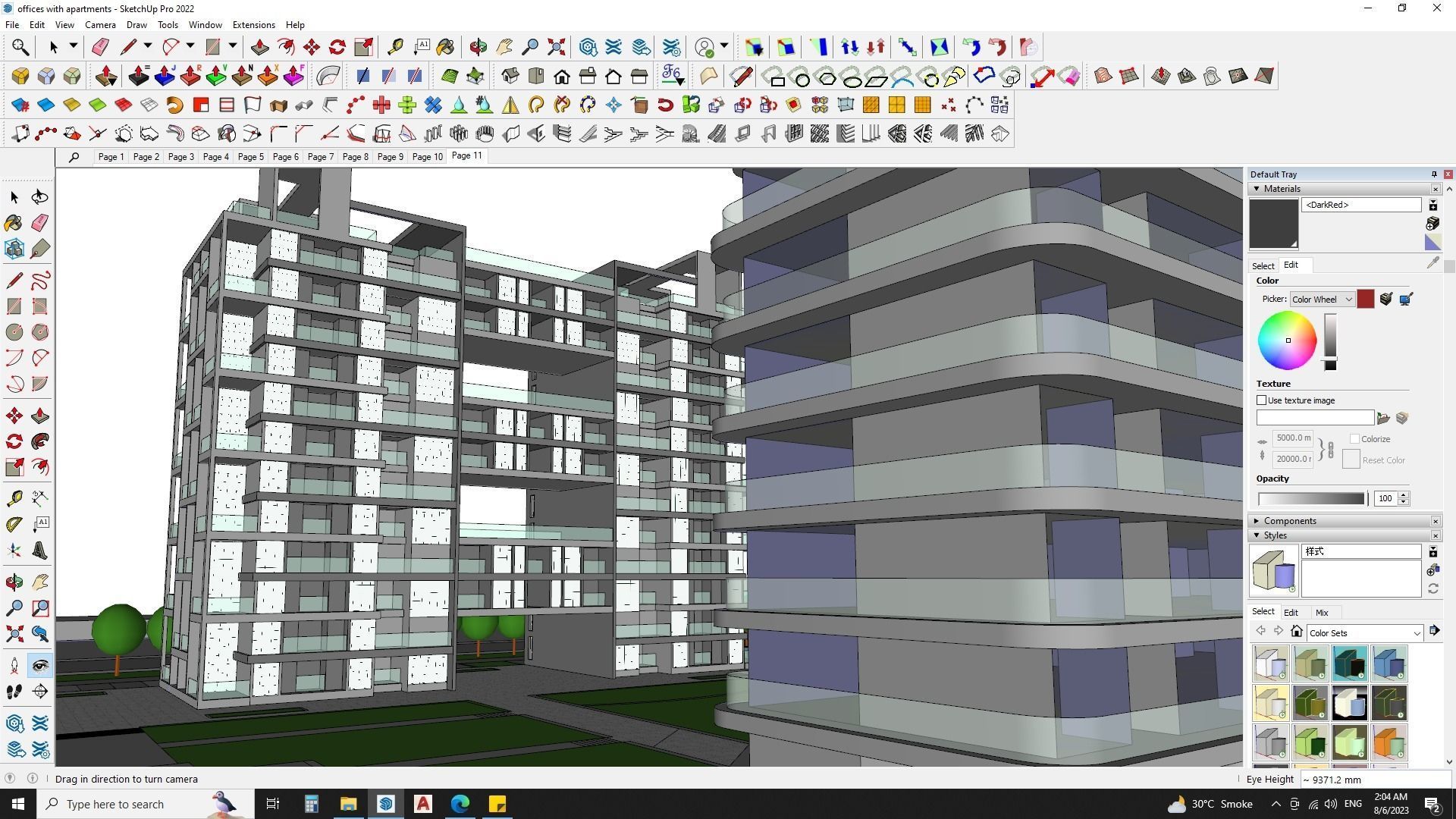
Task: Toggle the texture aspect ratio lock
Action: coord(1330,449)
